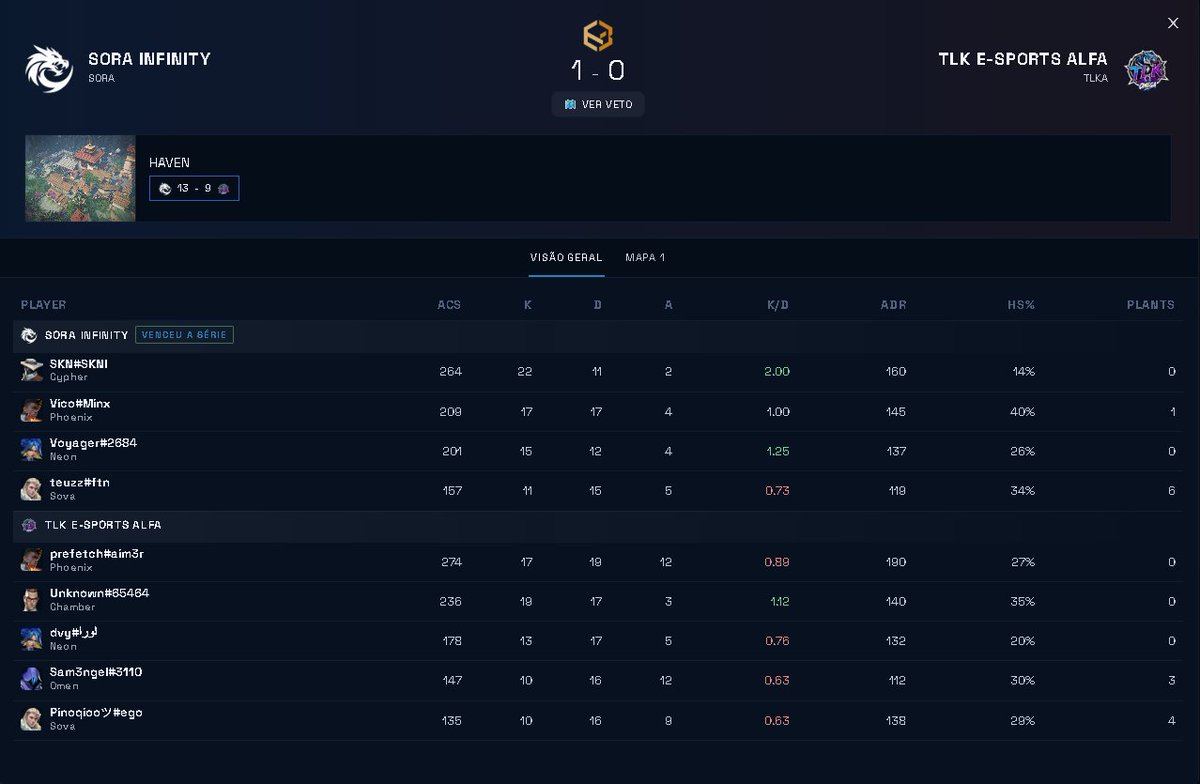Open player prefetch#aim3r name
The height and width of the screenshot is (784, 1200).
pos(97,554)
